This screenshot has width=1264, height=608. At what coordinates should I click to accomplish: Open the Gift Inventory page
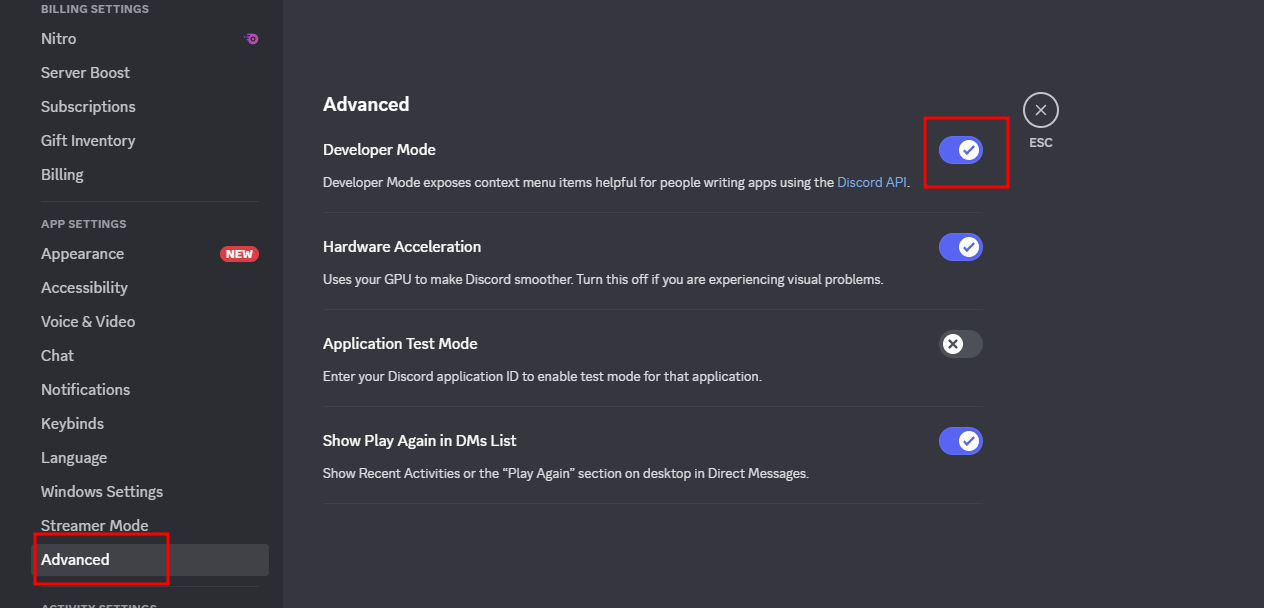click(x=150, y=141)
